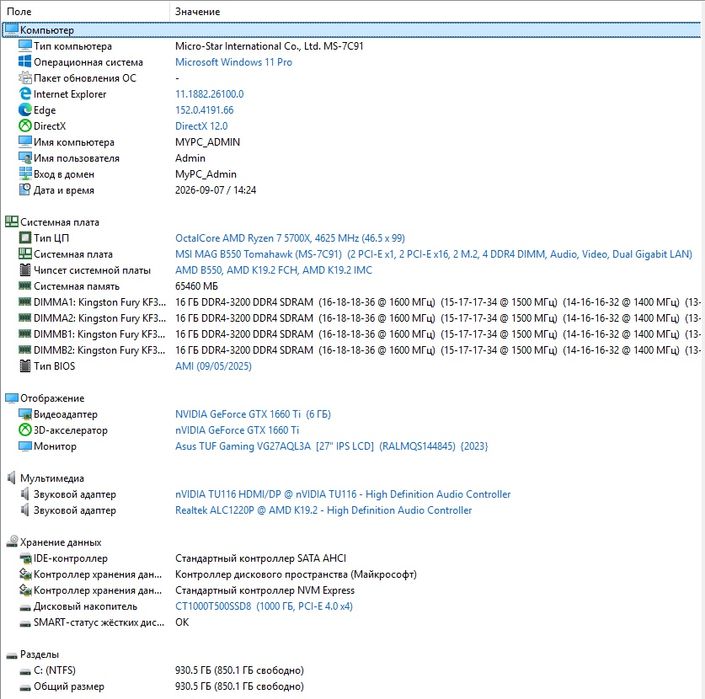Screen dimensions: 705x699
Task: Open the nVIDIA GeForce GTX 1660 Ti 3D-accelerator link
Action: (237, 430)
